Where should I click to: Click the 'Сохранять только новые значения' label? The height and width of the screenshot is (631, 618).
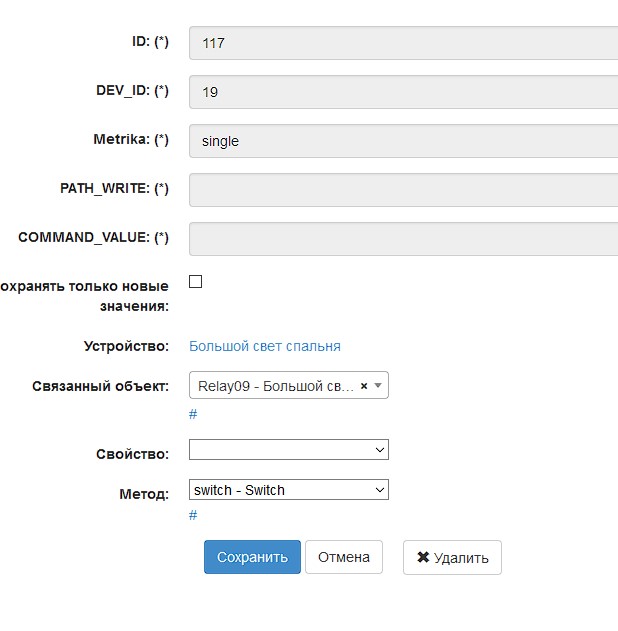[x=84, y=296]
